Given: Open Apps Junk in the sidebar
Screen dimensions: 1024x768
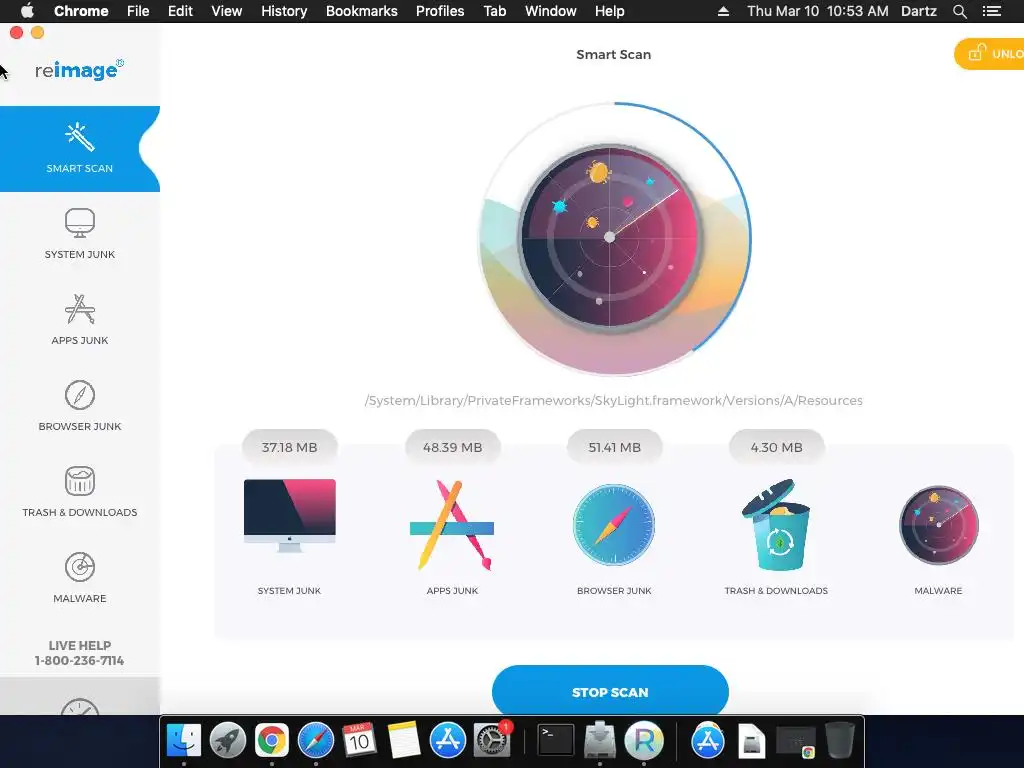Looking at the screenshot, I should click(80, 320).
